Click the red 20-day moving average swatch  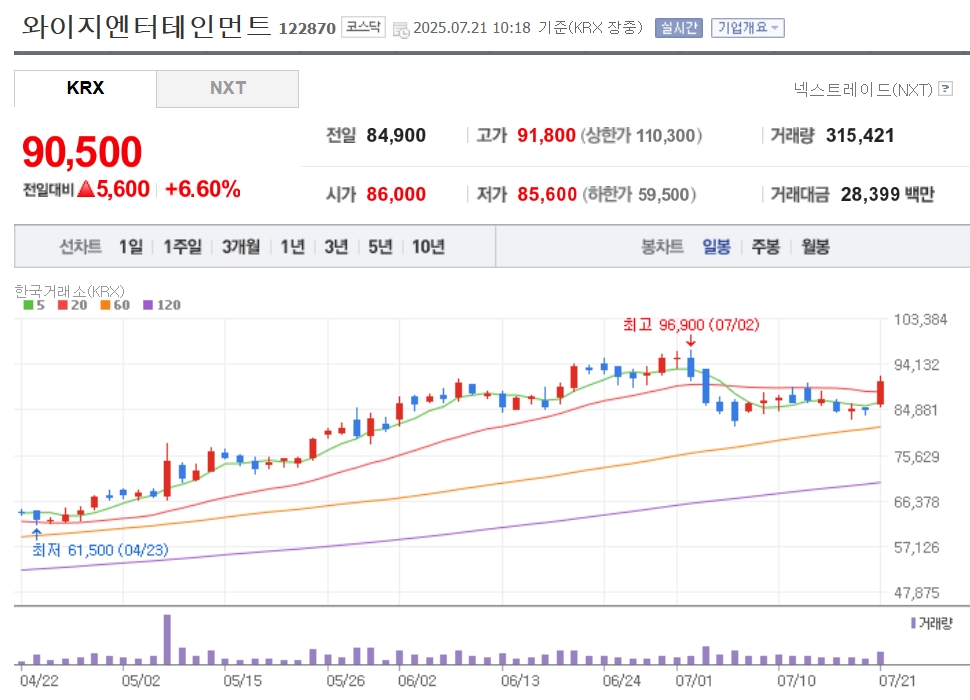pyautogui.click(x=62, y=305)
